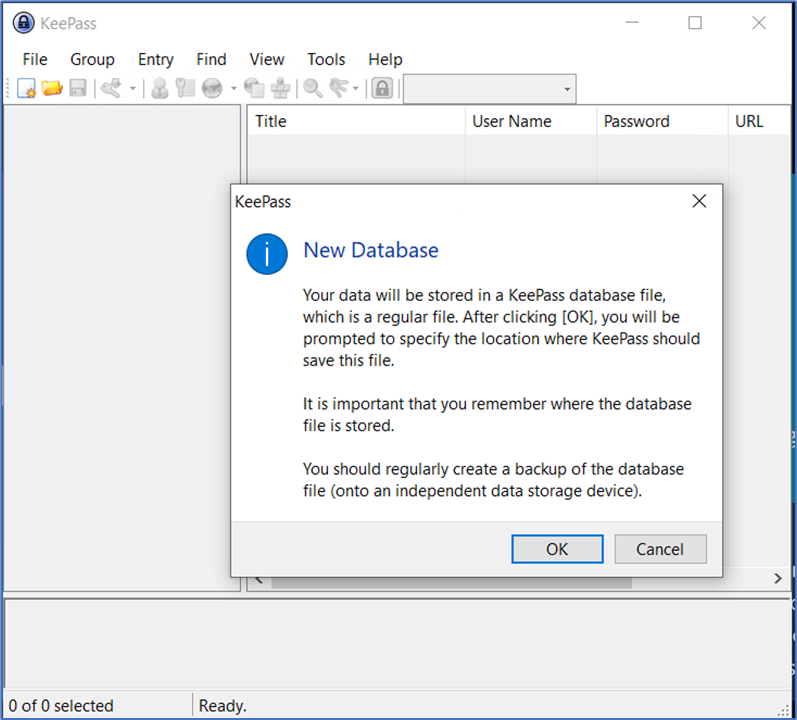Open the Entry menu

[x=156, y=59]
